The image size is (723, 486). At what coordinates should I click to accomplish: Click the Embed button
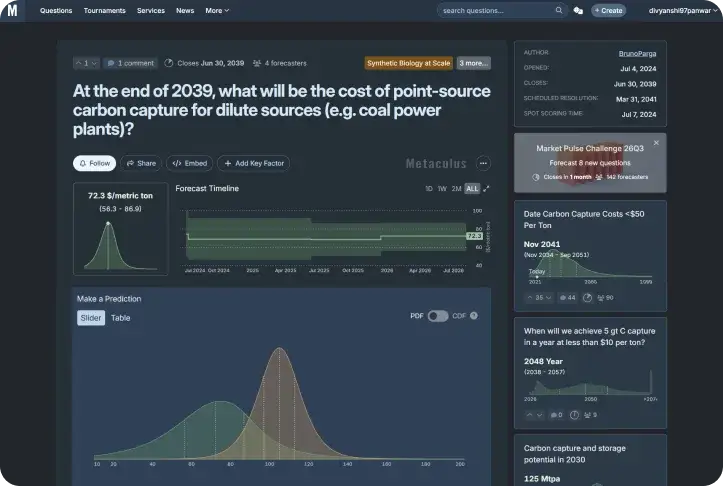[x=189, y=163]
